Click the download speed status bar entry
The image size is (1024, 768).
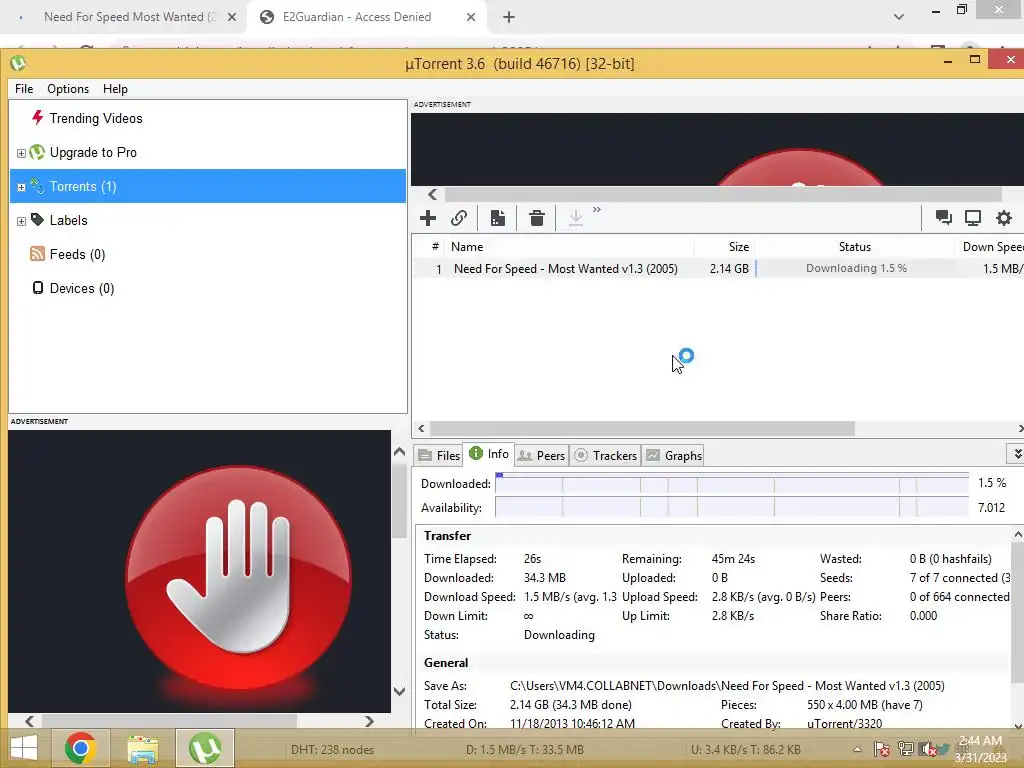click(524, 750)
